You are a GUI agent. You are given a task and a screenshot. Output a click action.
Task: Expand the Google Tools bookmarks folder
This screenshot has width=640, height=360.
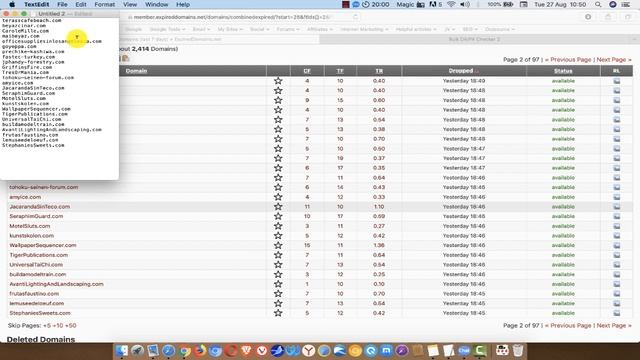(167, 29)
